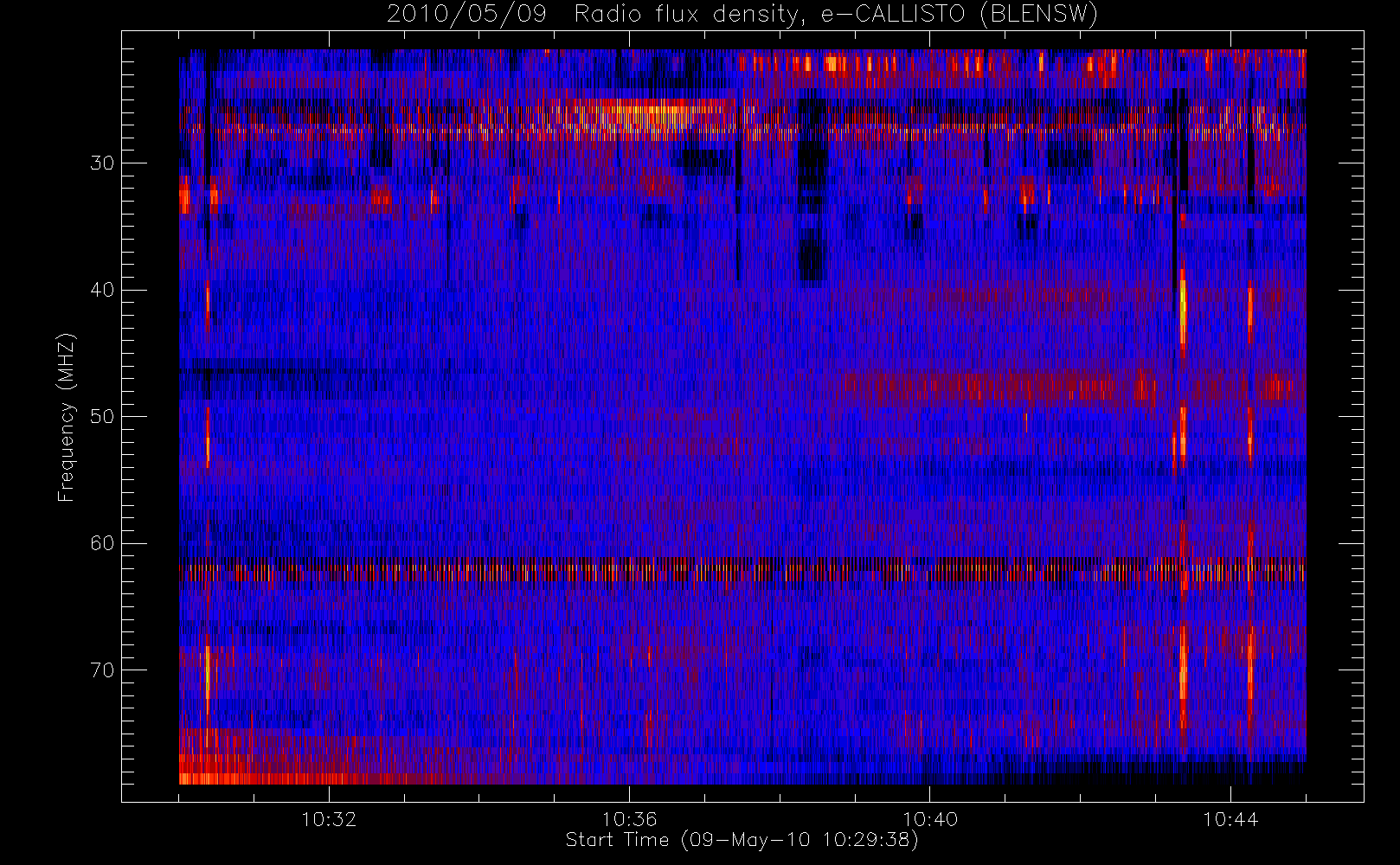
Task: Select the 10:40 time tick label
Action: (x=930, y=819)
